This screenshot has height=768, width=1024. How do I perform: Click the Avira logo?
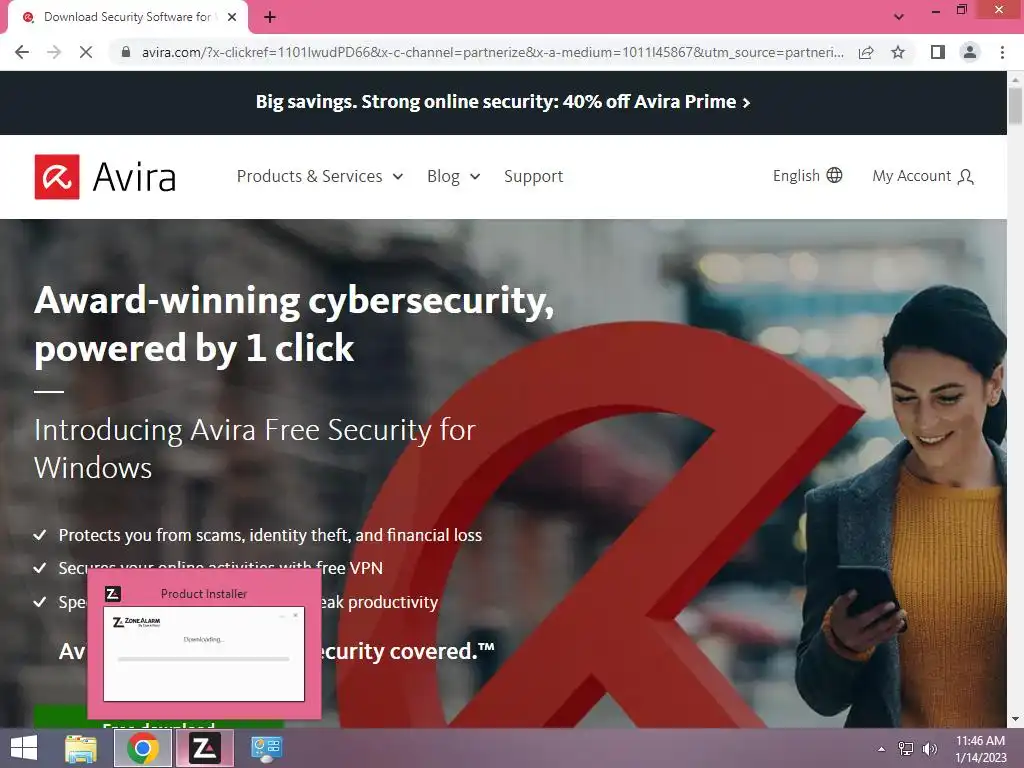[x=105, y=176]
